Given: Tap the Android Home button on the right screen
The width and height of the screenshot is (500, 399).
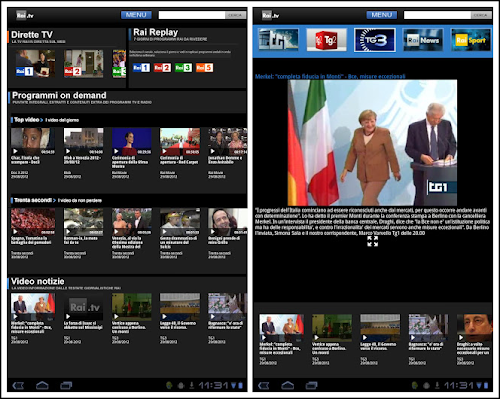Looking at the screenshot, I should pos(287,386).
